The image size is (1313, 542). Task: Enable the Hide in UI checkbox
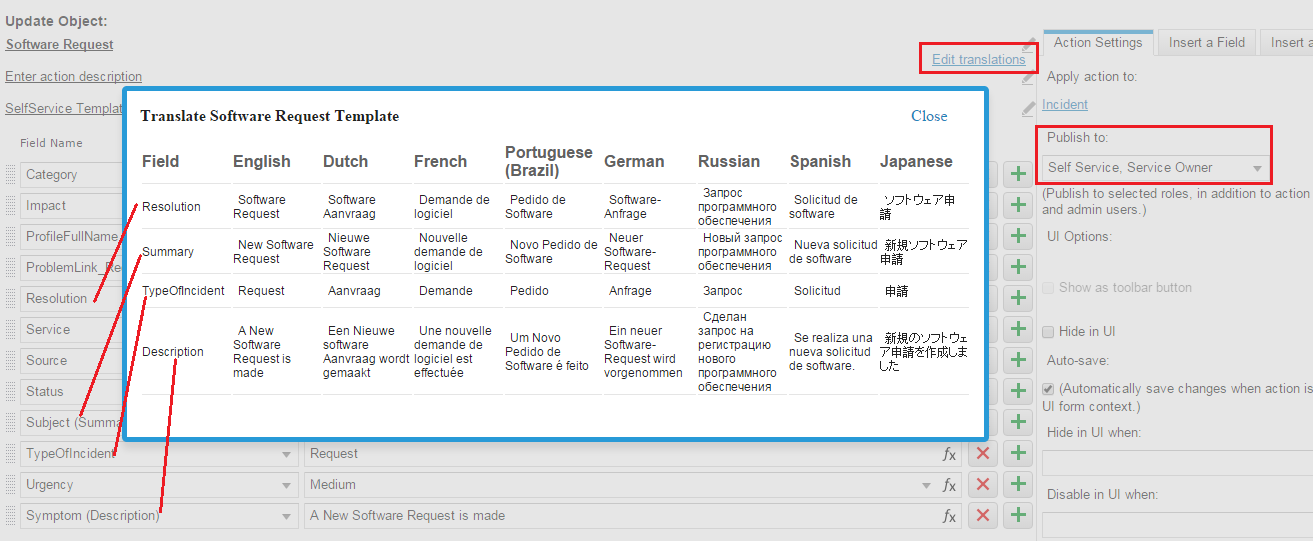pos(1048,332)
